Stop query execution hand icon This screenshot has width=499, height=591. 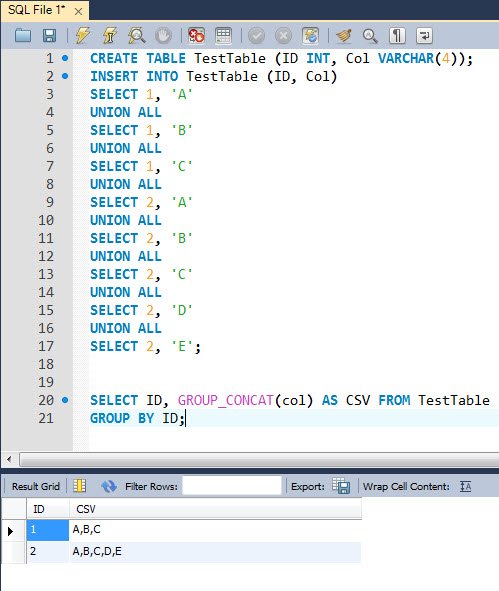click(163, 36)
